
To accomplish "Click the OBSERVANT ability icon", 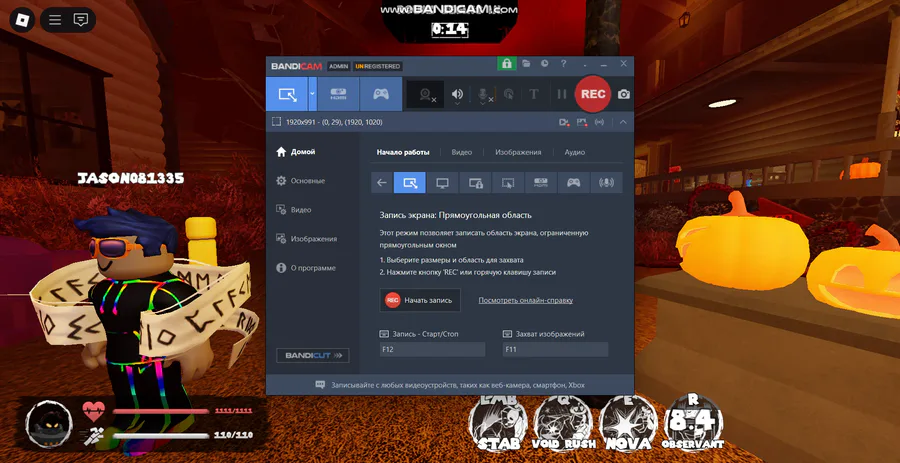I will coord(693,422).
